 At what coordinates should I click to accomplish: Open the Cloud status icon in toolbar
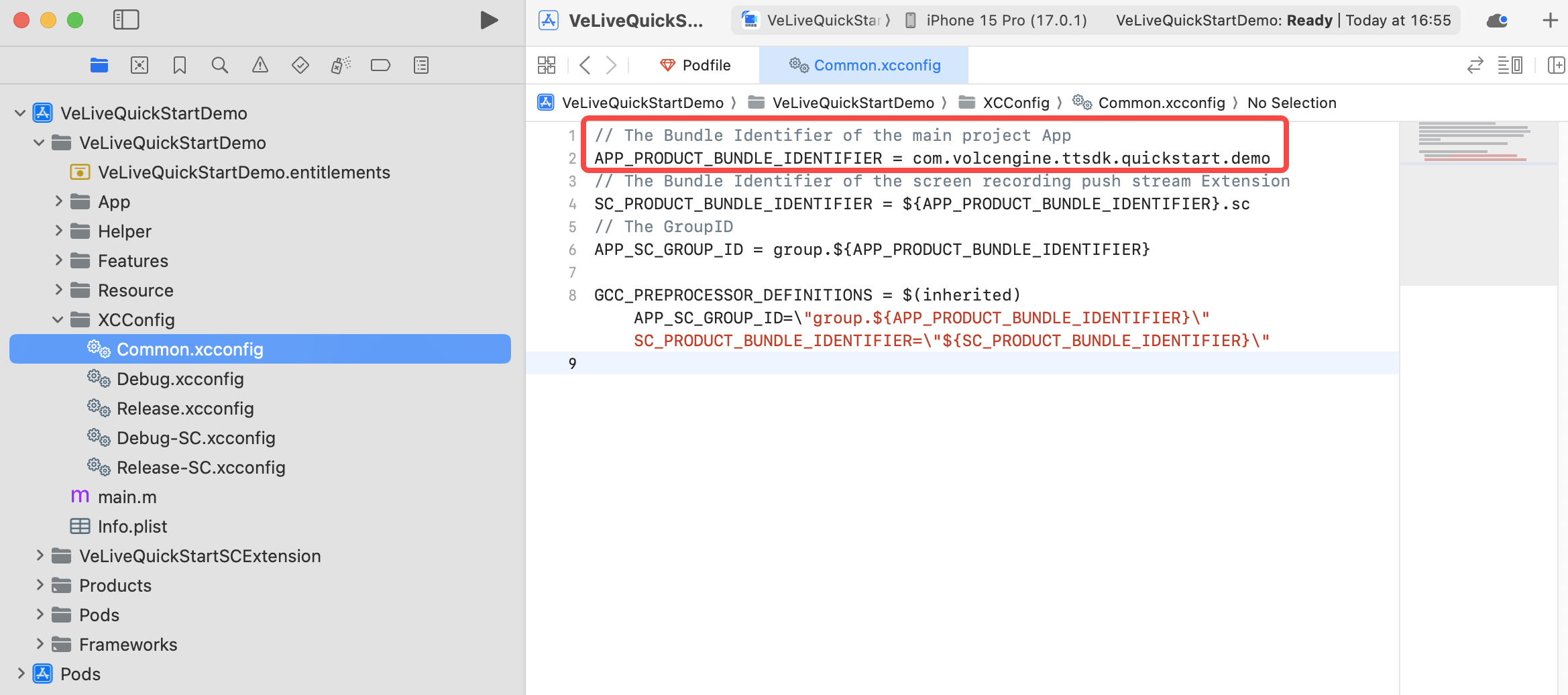(1497, 21)
